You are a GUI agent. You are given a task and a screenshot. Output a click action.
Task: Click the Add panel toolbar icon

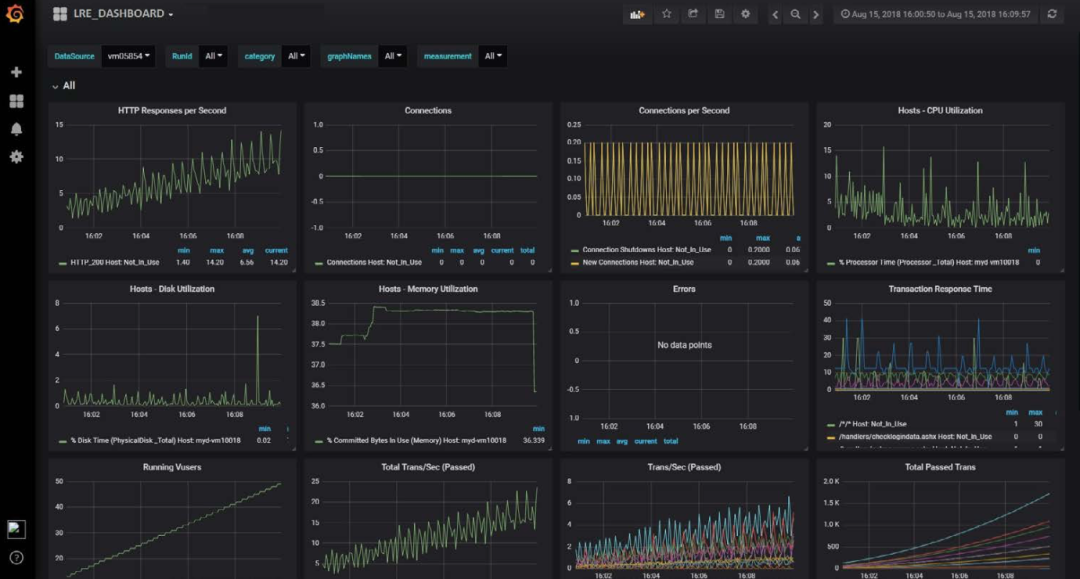(x=637, y=14)
